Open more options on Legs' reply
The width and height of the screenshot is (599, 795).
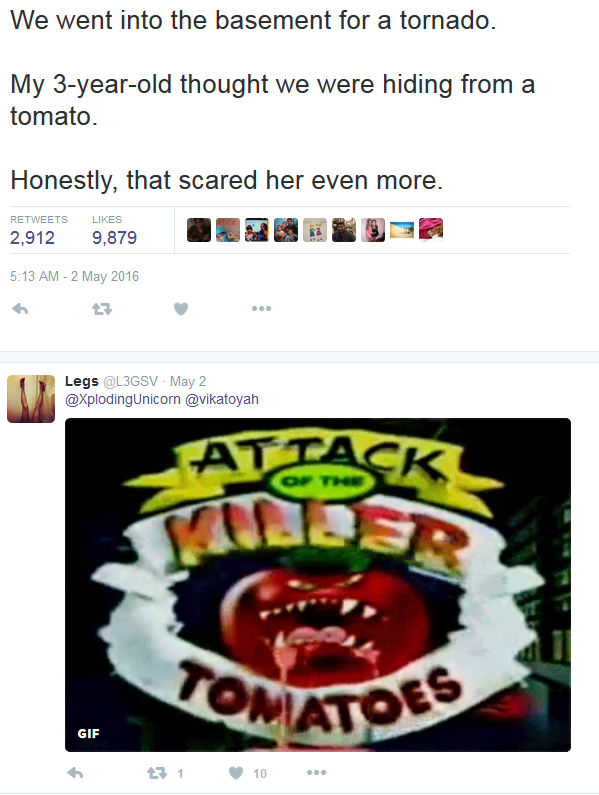tap(316, 773)
